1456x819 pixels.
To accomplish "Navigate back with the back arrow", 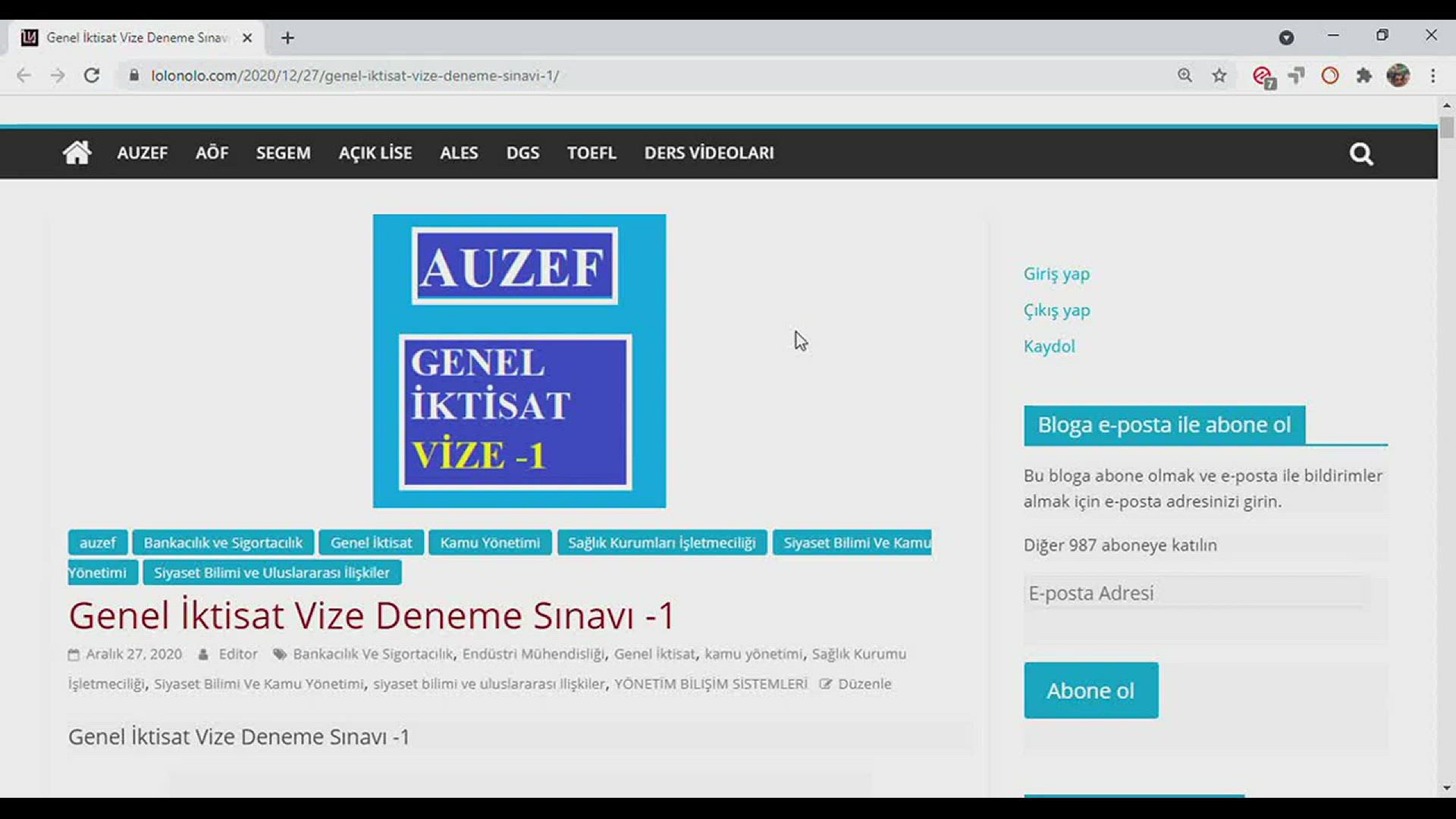I will tap(24, 75).
